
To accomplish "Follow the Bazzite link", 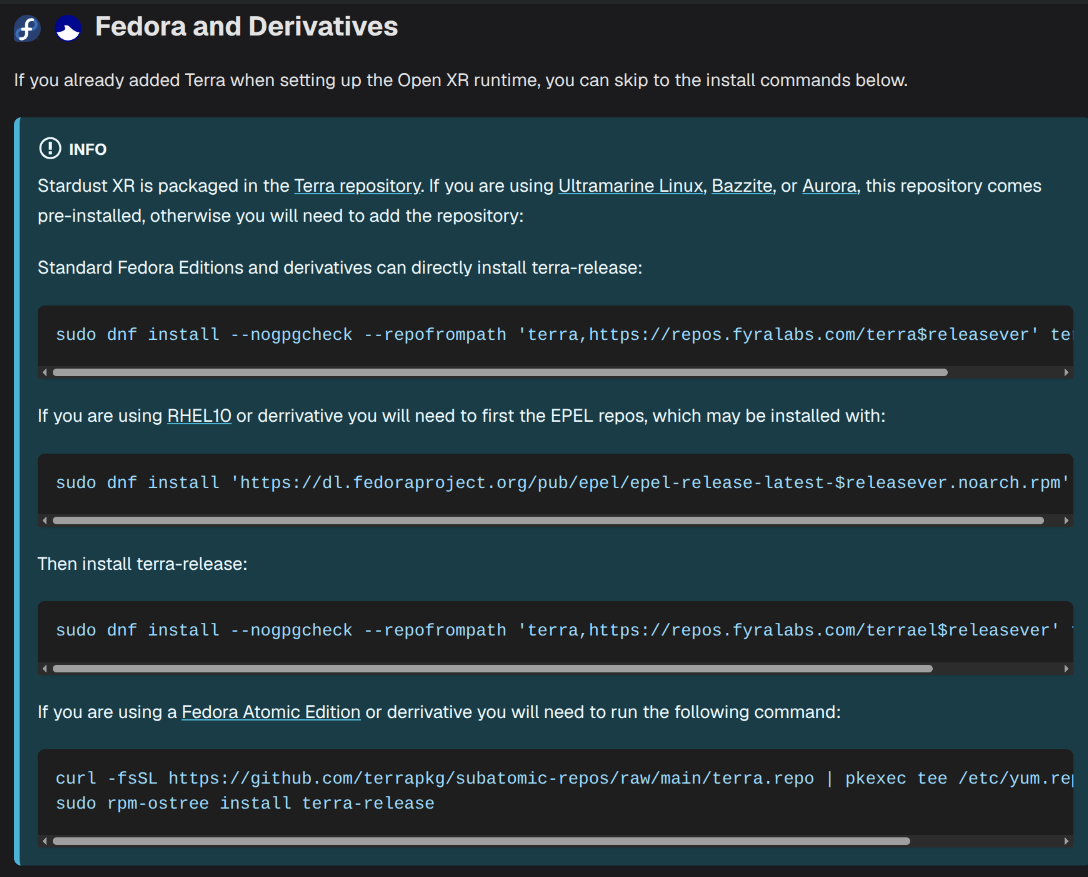I will pos(741,186).
